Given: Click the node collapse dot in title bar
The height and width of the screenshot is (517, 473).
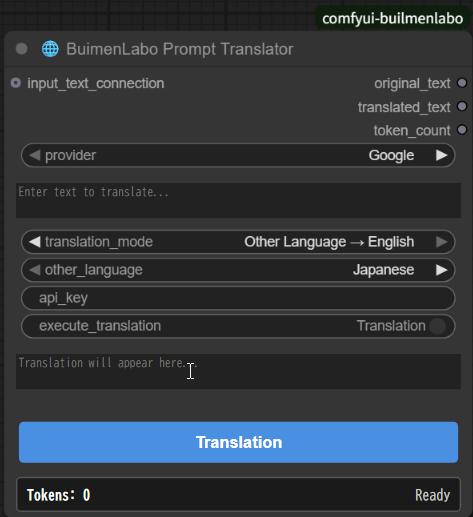Looking at the screenshot, I should [22, 49].
